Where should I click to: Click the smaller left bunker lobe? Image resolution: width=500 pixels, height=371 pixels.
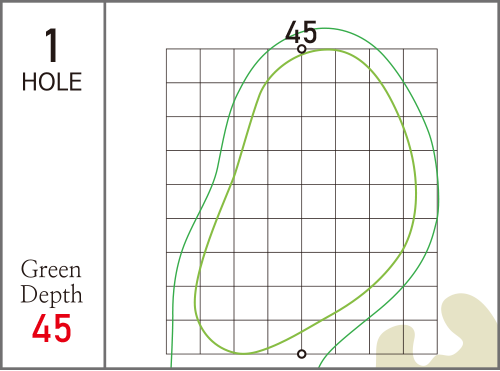[395, 347]
